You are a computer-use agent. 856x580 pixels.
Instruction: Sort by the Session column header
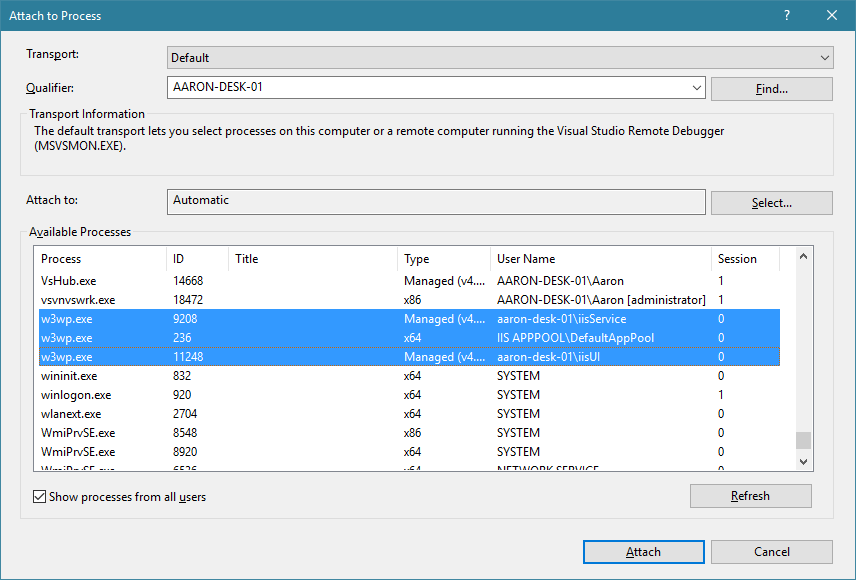pos(746,259)
